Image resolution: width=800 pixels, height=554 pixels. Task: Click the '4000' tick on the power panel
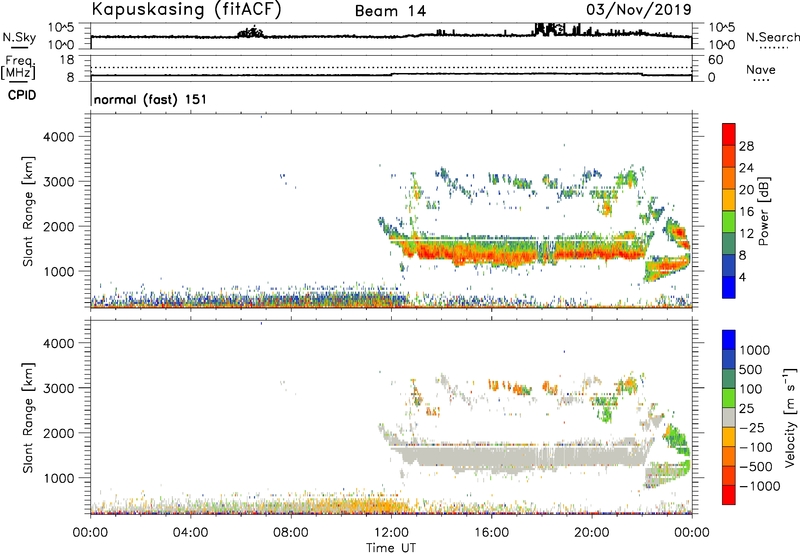pos(59,137)
